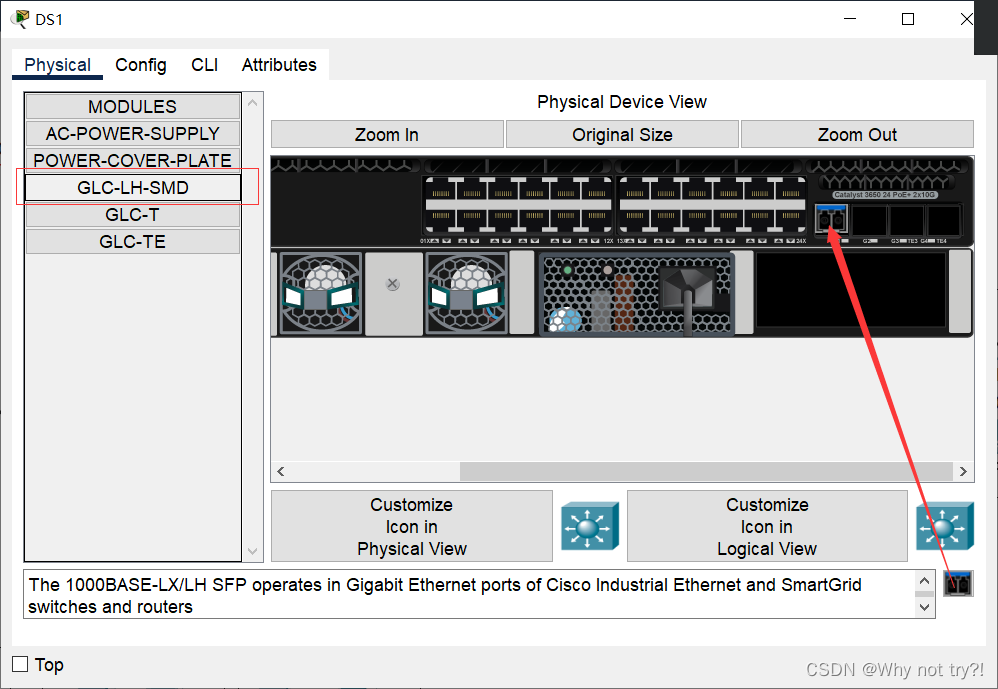This screenshot has height=689, width=998.
Task: Choose the GLC-TE module
Action: click(132, 242)
